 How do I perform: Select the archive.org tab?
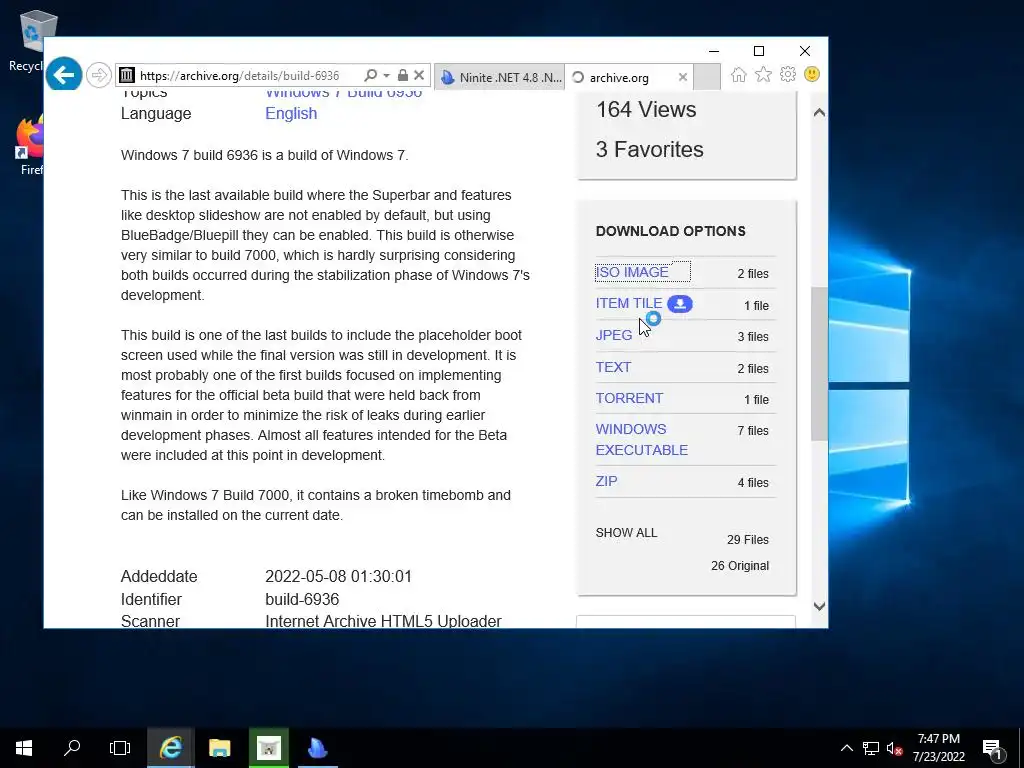(618, 77)
